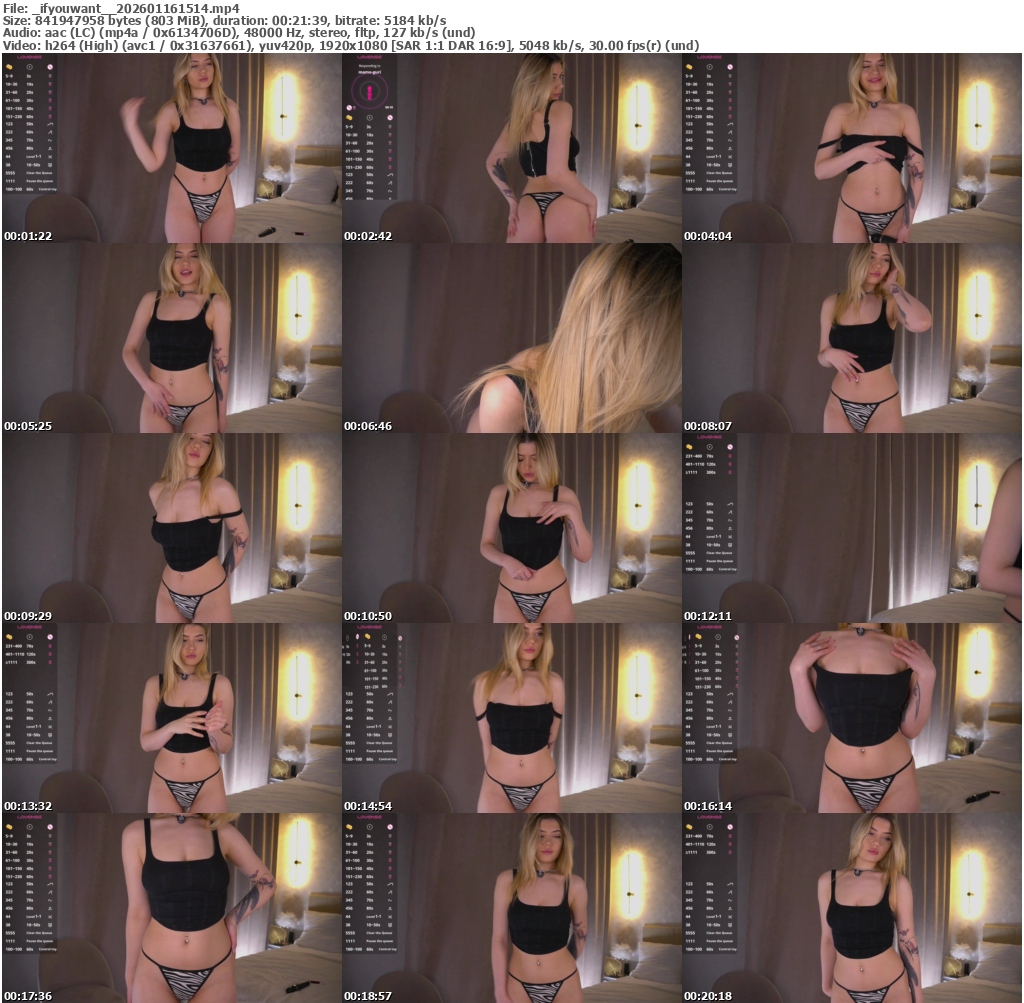
Task: Select the frame timestamped 00:10:50
Action: [511, 527]
